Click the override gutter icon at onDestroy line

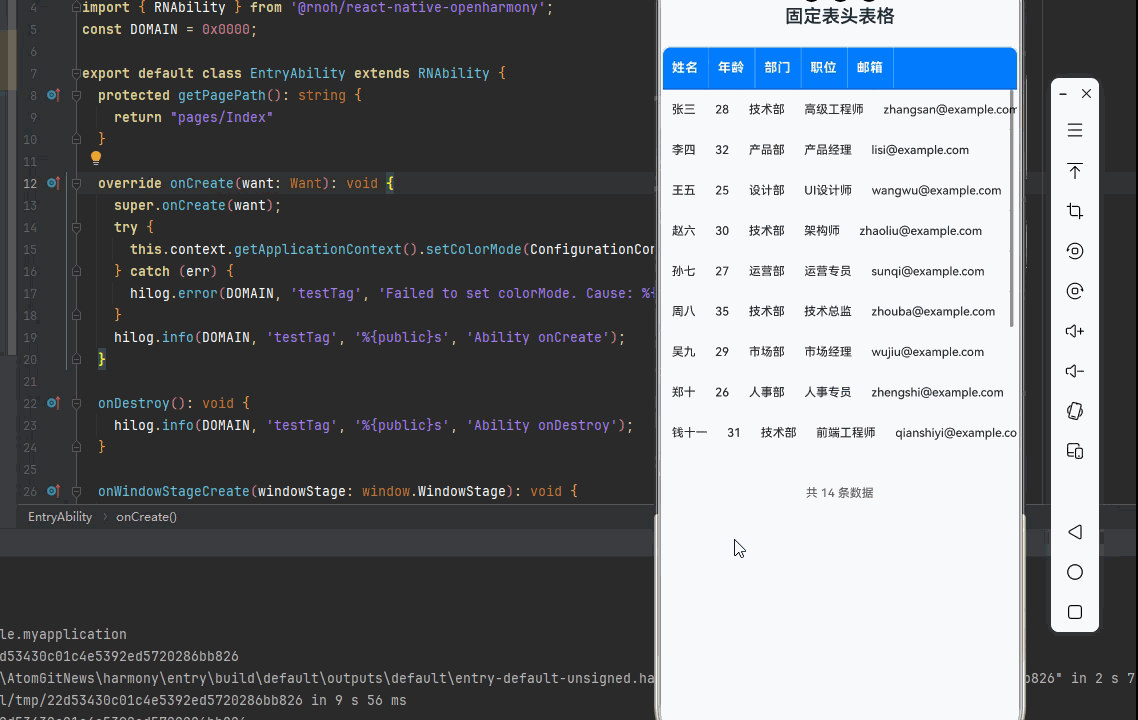click(x=53, y=403)
